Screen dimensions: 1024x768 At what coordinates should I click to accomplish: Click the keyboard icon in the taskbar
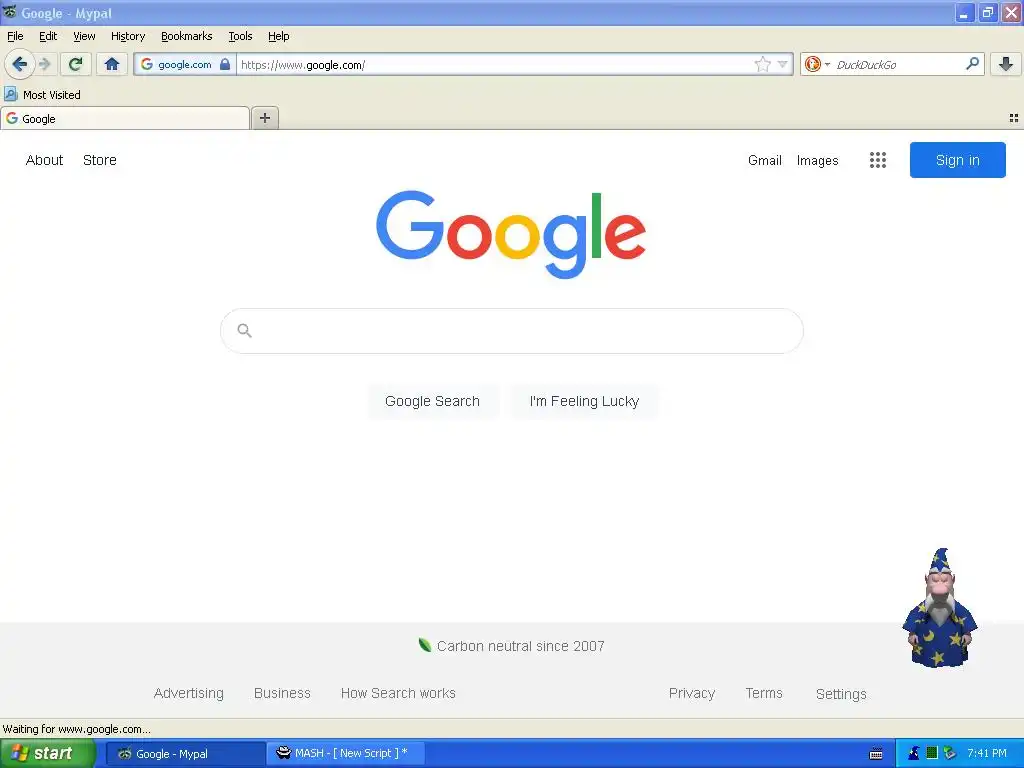pyautogui.click(x=876, y=754)
